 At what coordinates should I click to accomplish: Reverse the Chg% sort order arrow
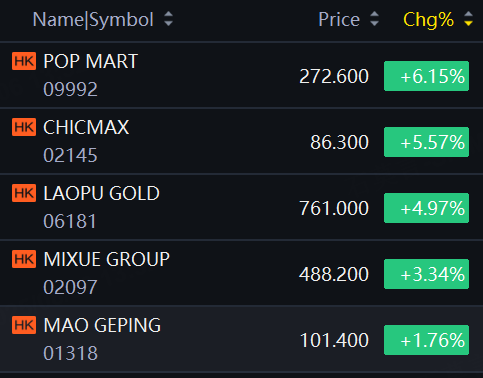coord(468,19)
